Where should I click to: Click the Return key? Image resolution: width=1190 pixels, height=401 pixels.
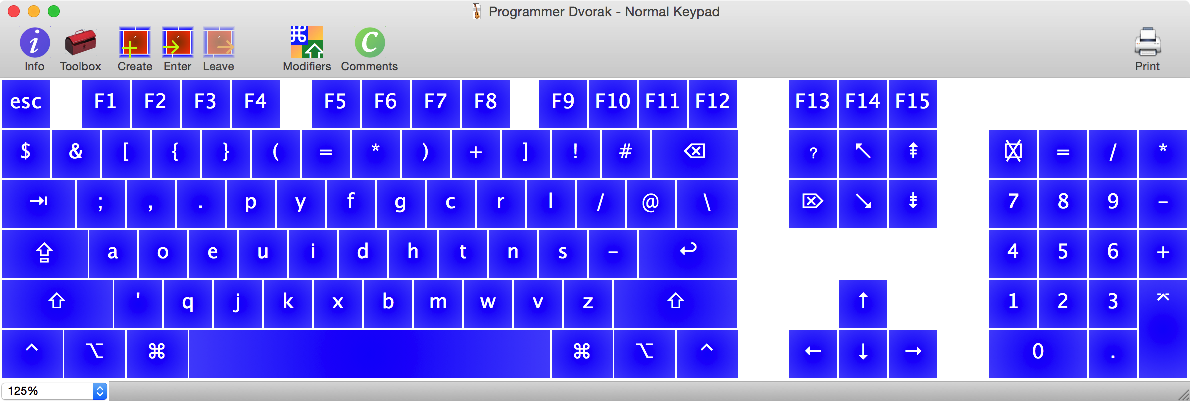[x=688, y=254]
